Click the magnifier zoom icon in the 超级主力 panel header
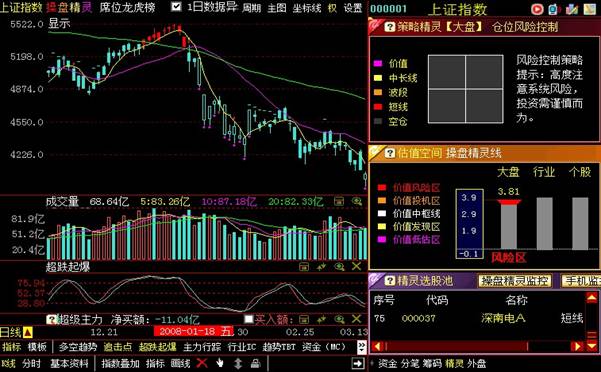 click(339, 319)
